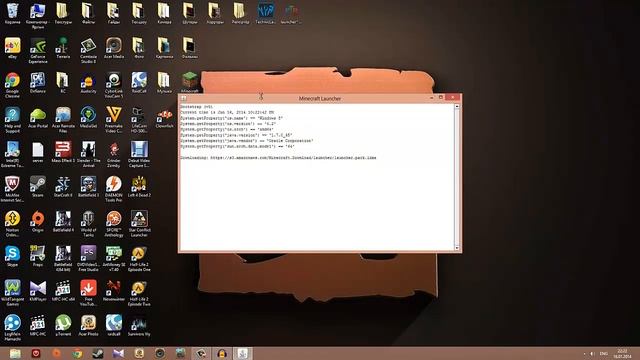The width and height of the screenshot is (640, 360).
Task: Open the Minecraft grass block desktop icon
Action: 189,83
